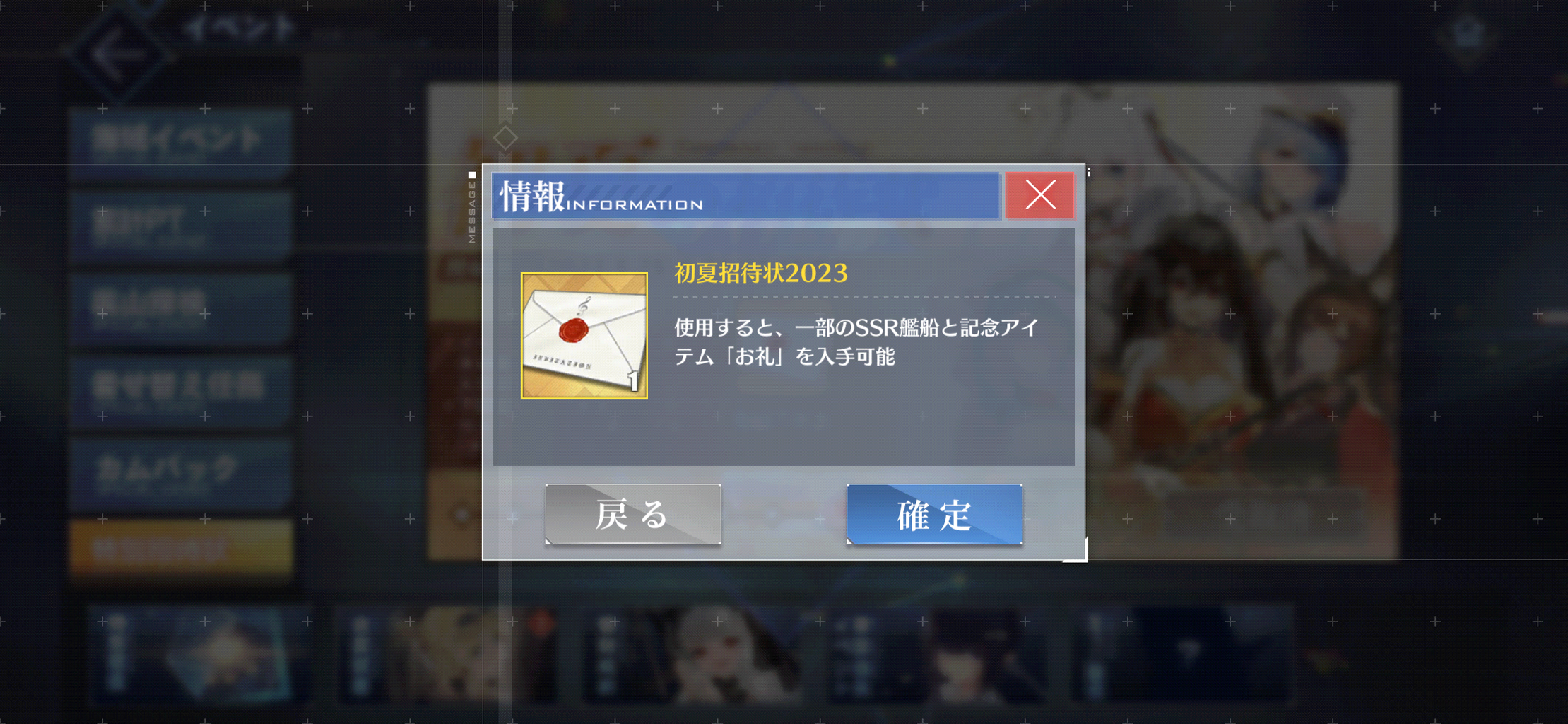Confirm with the 確定 button
The width and height of the screenshot is (1568, 724).
tap(934, 514)
